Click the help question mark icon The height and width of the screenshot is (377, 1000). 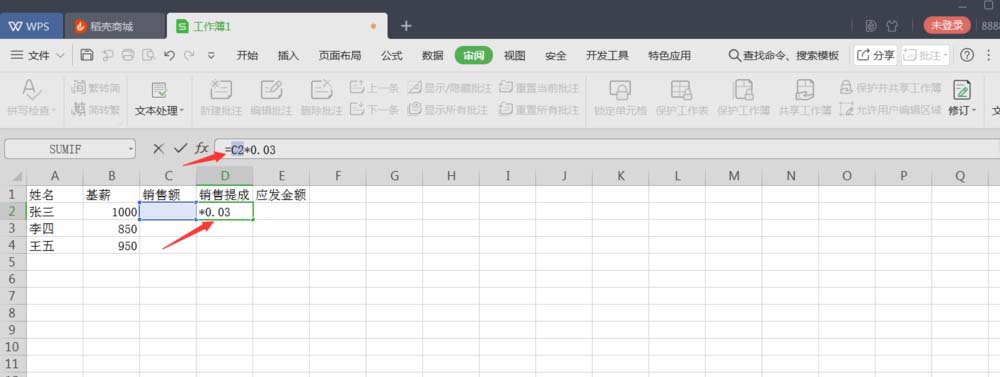[x=967, y=55]
